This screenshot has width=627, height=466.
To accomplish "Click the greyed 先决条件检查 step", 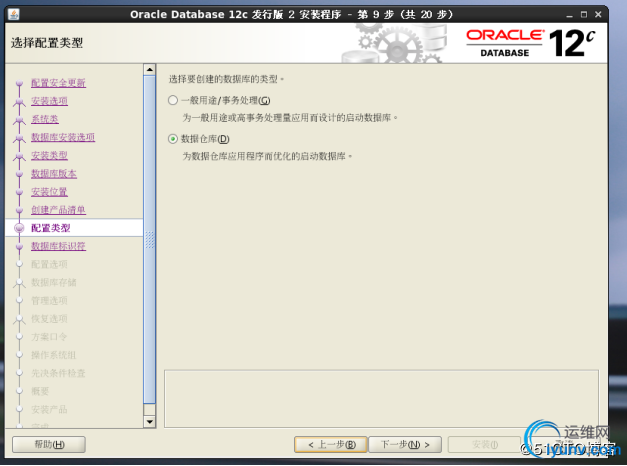I will 58,373.
